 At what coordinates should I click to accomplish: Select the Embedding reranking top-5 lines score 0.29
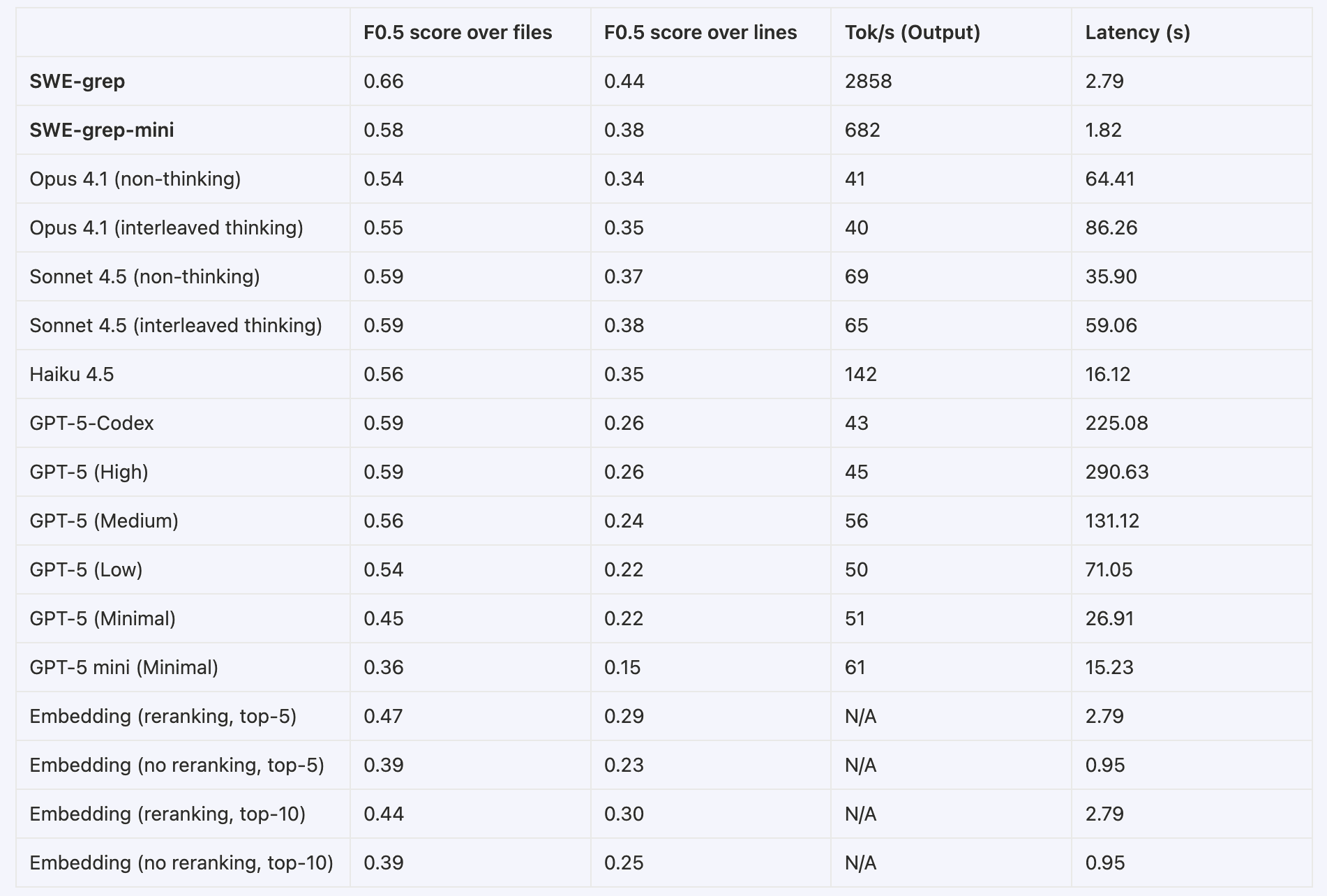(624, 717)
